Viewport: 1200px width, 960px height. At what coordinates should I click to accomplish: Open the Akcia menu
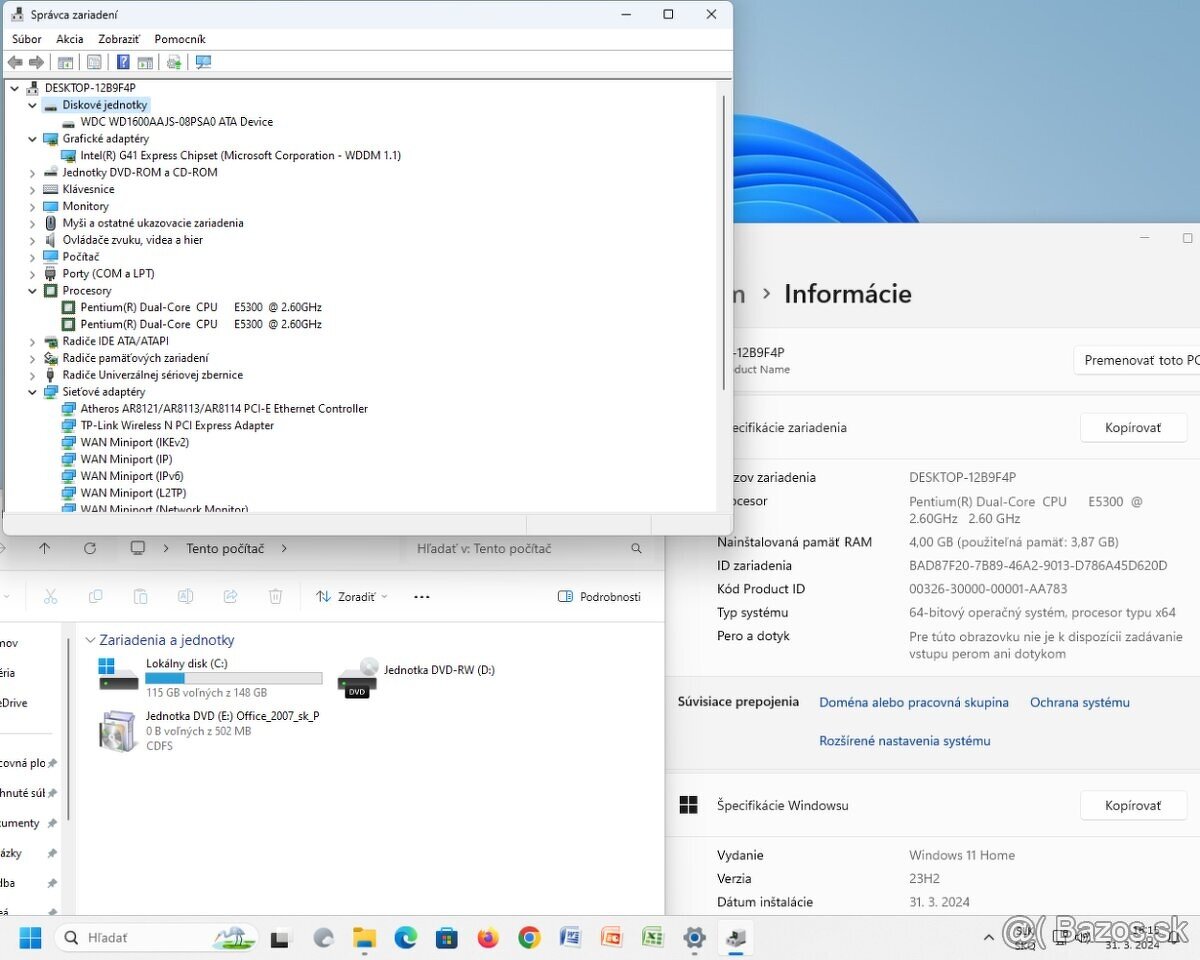point(70,39)
